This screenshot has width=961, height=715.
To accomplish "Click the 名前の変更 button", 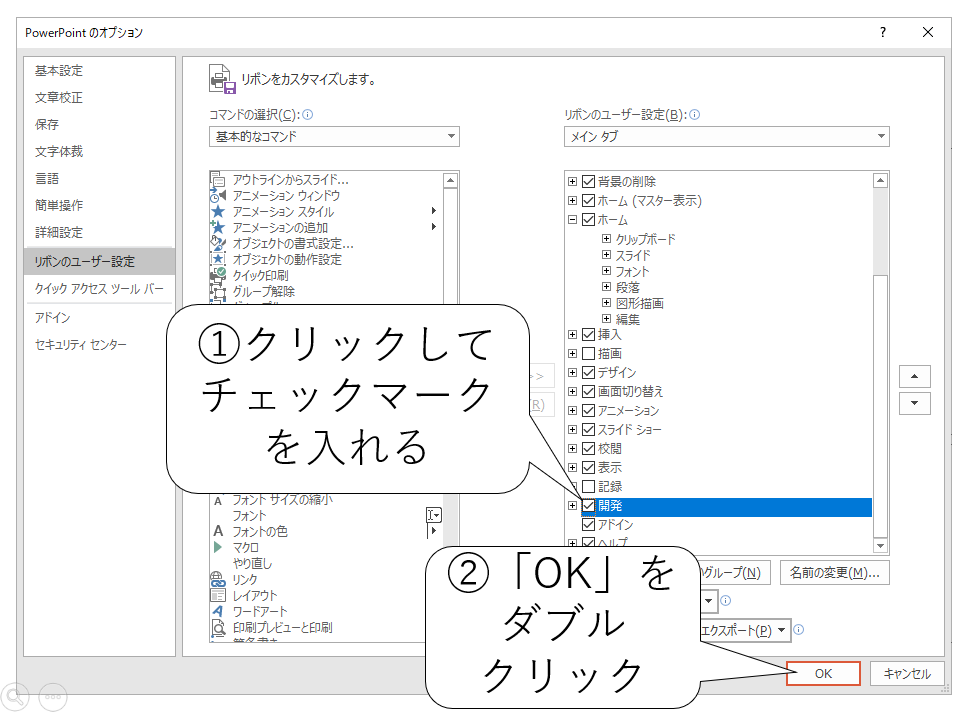I will click(x=834, y=573).
